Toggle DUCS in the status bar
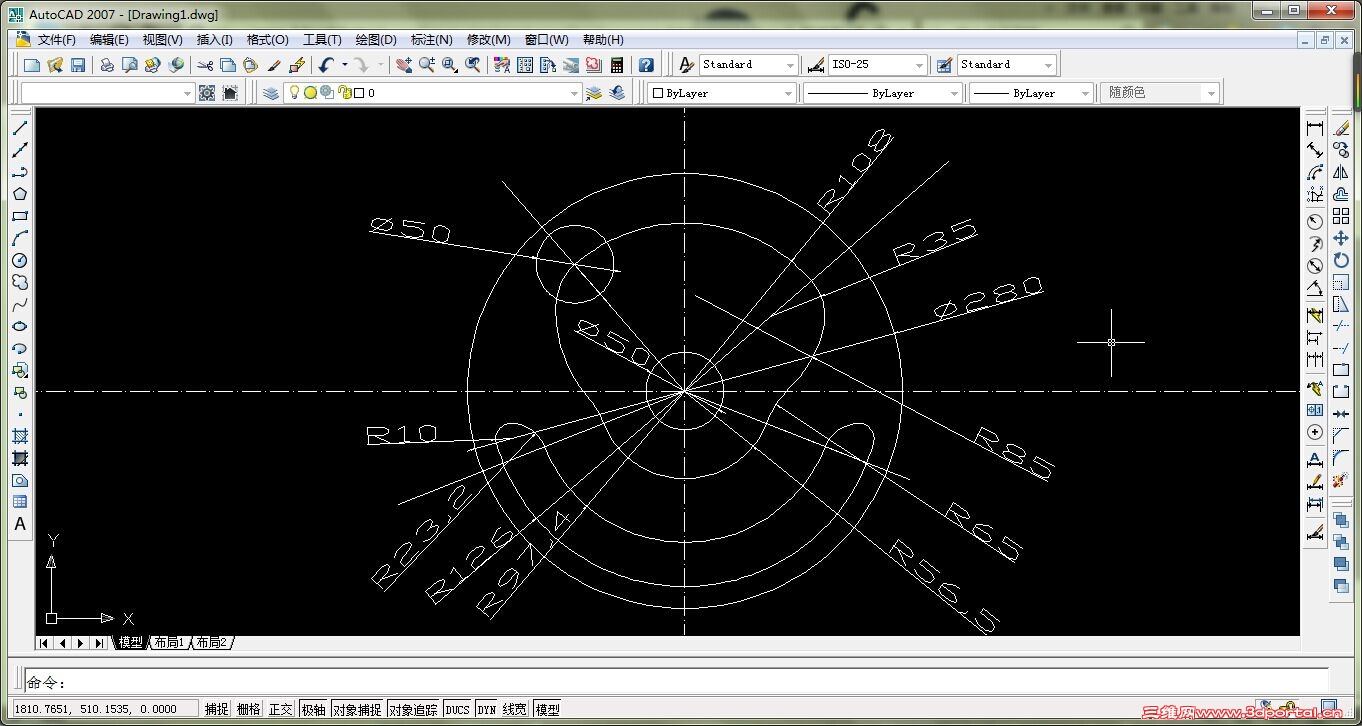 click(x=458, y=709)
